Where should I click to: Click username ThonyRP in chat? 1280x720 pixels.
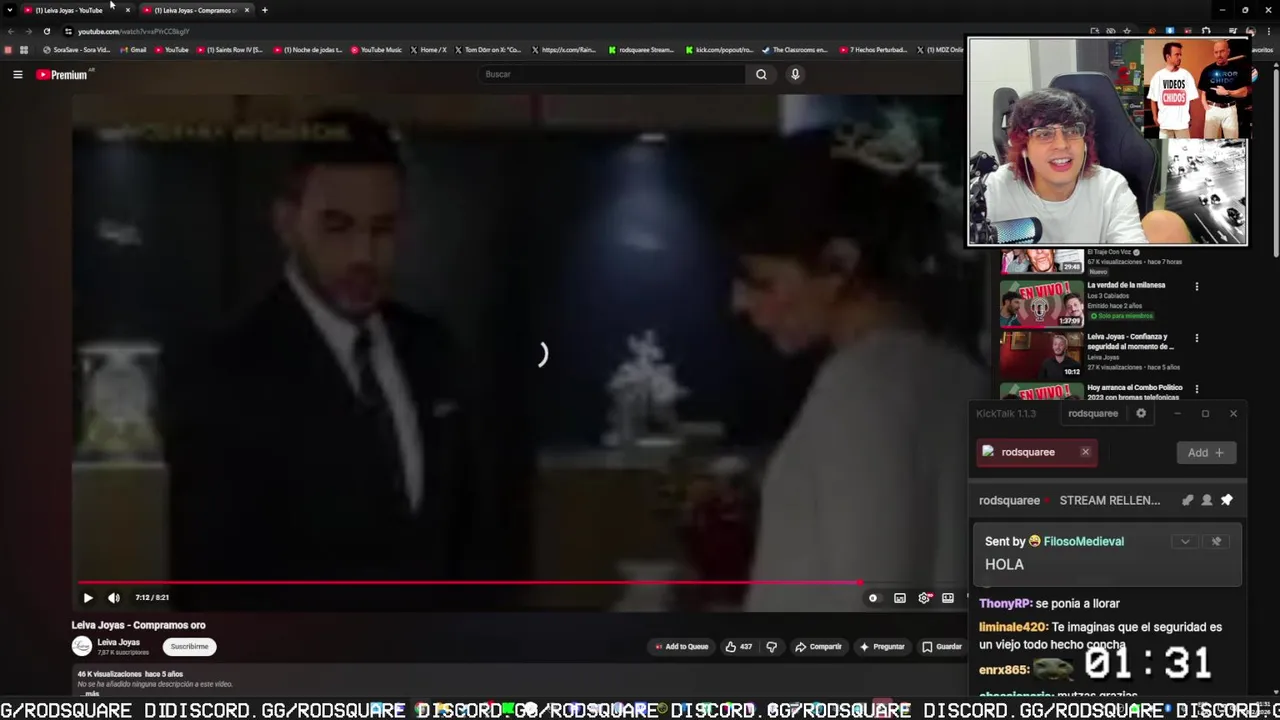click(x=1004, y=603)
